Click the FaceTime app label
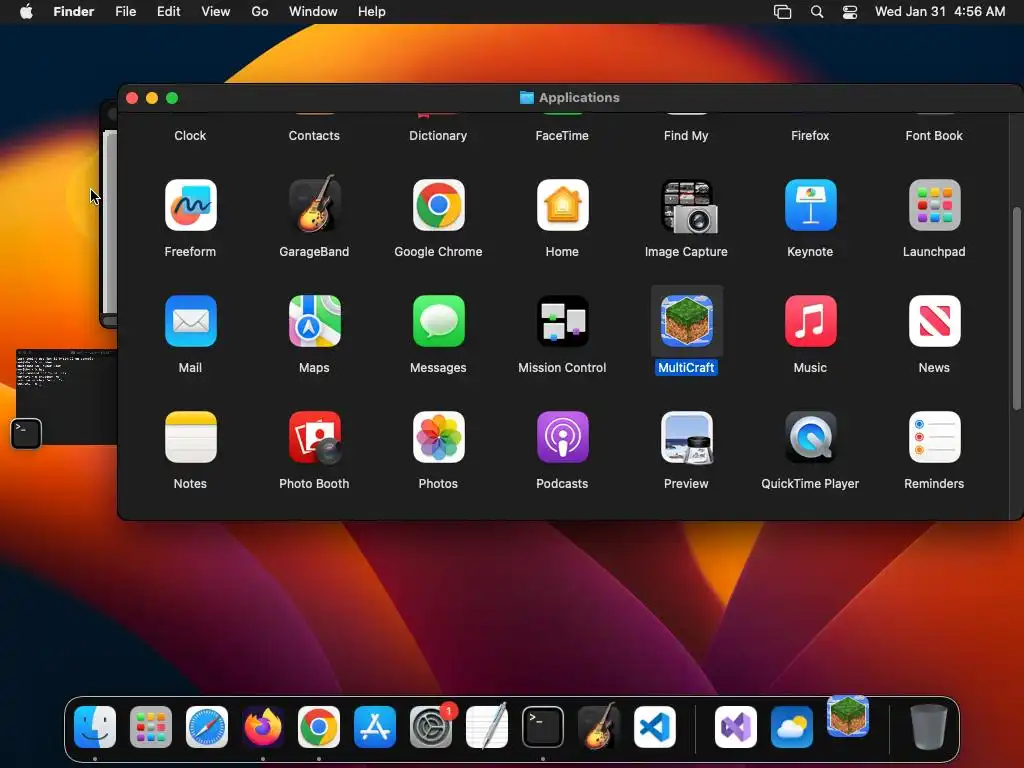Image resolution: width=1024 pixels, height=768 pixels. (562, 136)
